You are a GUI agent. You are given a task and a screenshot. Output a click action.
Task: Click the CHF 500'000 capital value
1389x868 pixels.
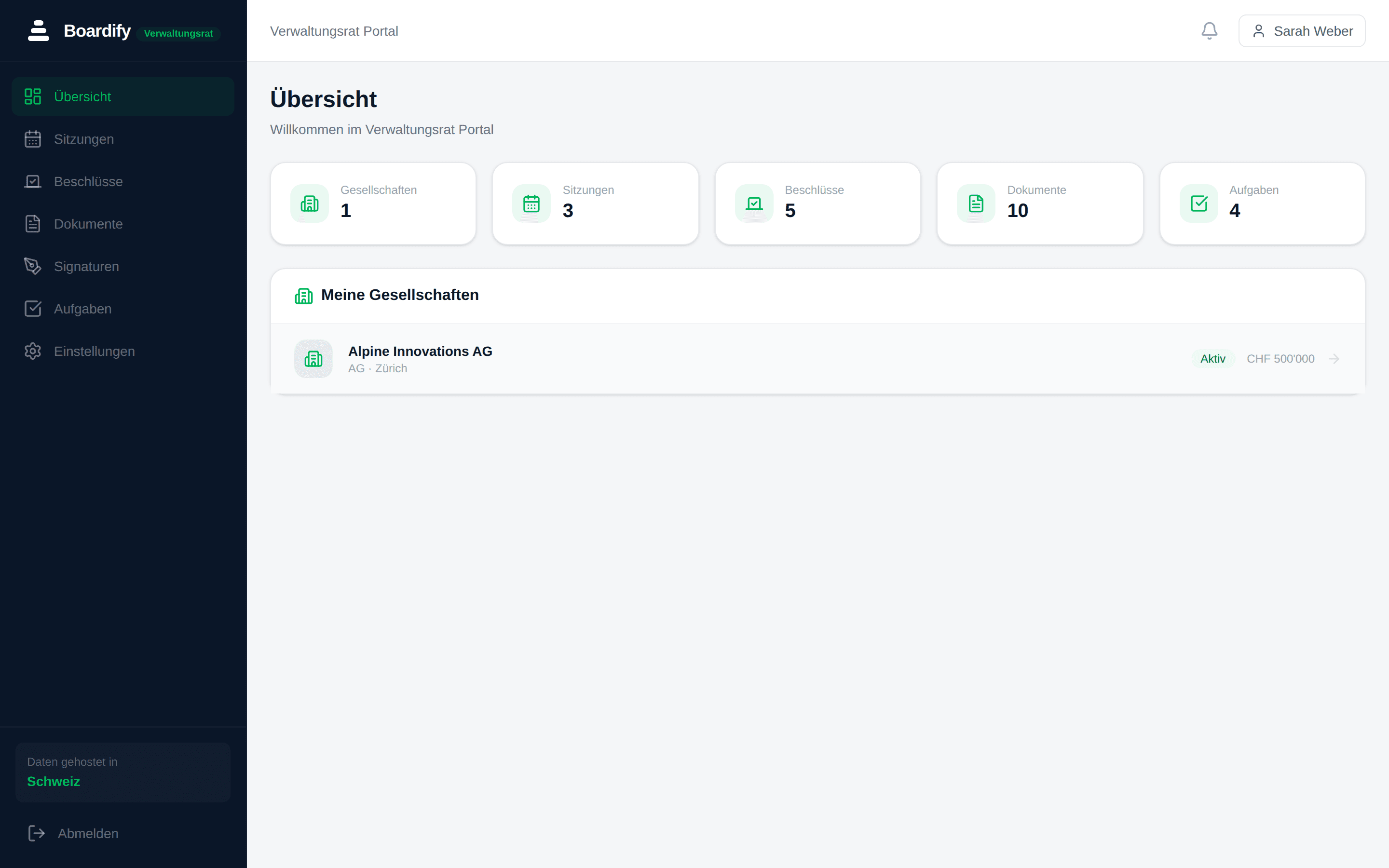(1280, 359)
